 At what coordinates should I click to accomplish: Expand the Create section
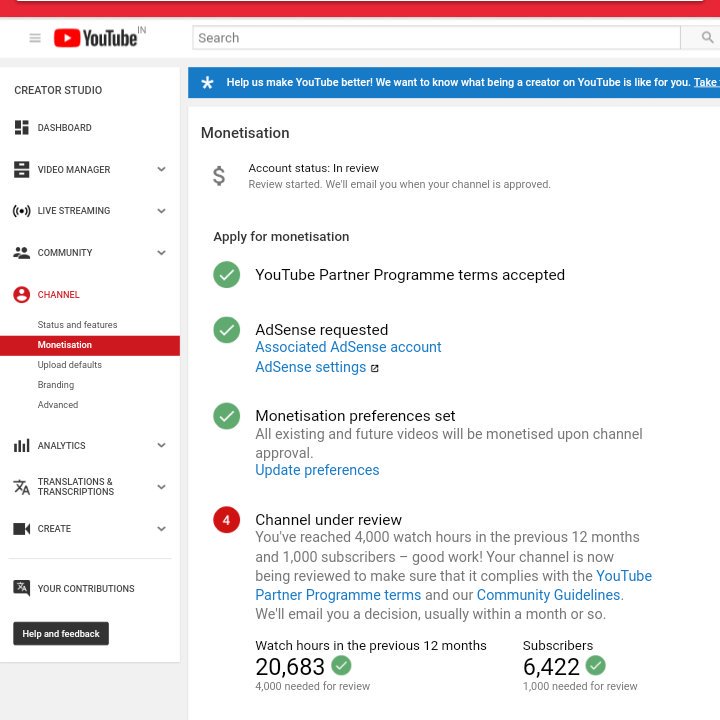pyautogui.click(x=161, y=529)
